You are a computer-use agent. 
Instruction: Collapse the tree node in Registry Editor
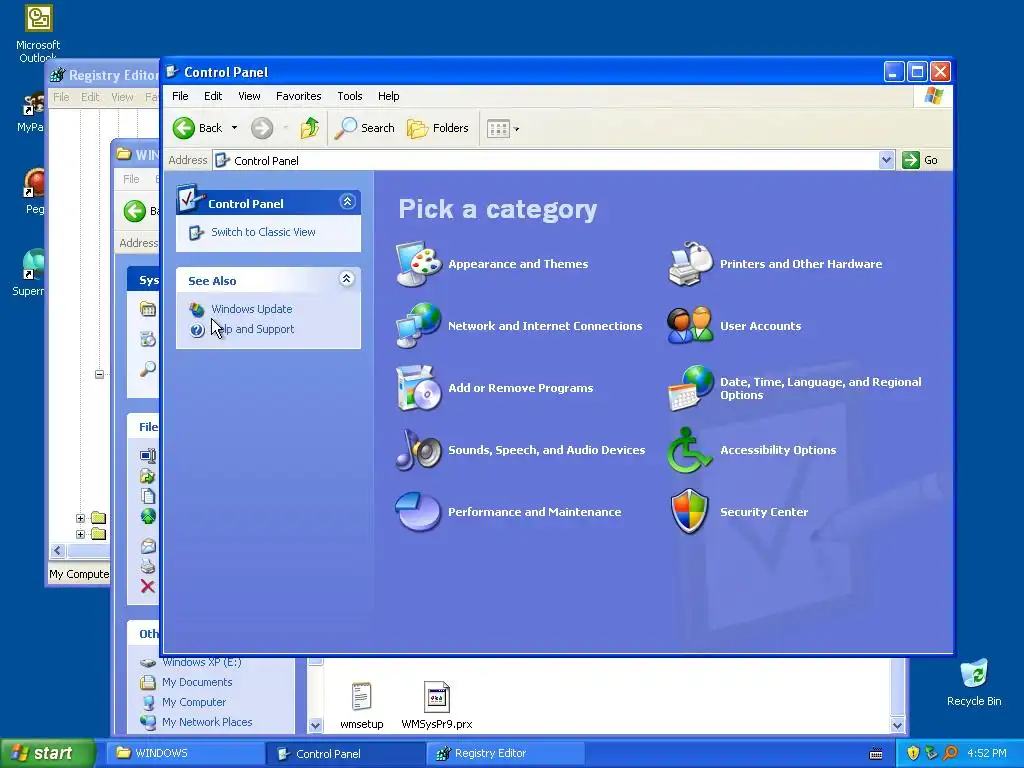pos(99,374)
